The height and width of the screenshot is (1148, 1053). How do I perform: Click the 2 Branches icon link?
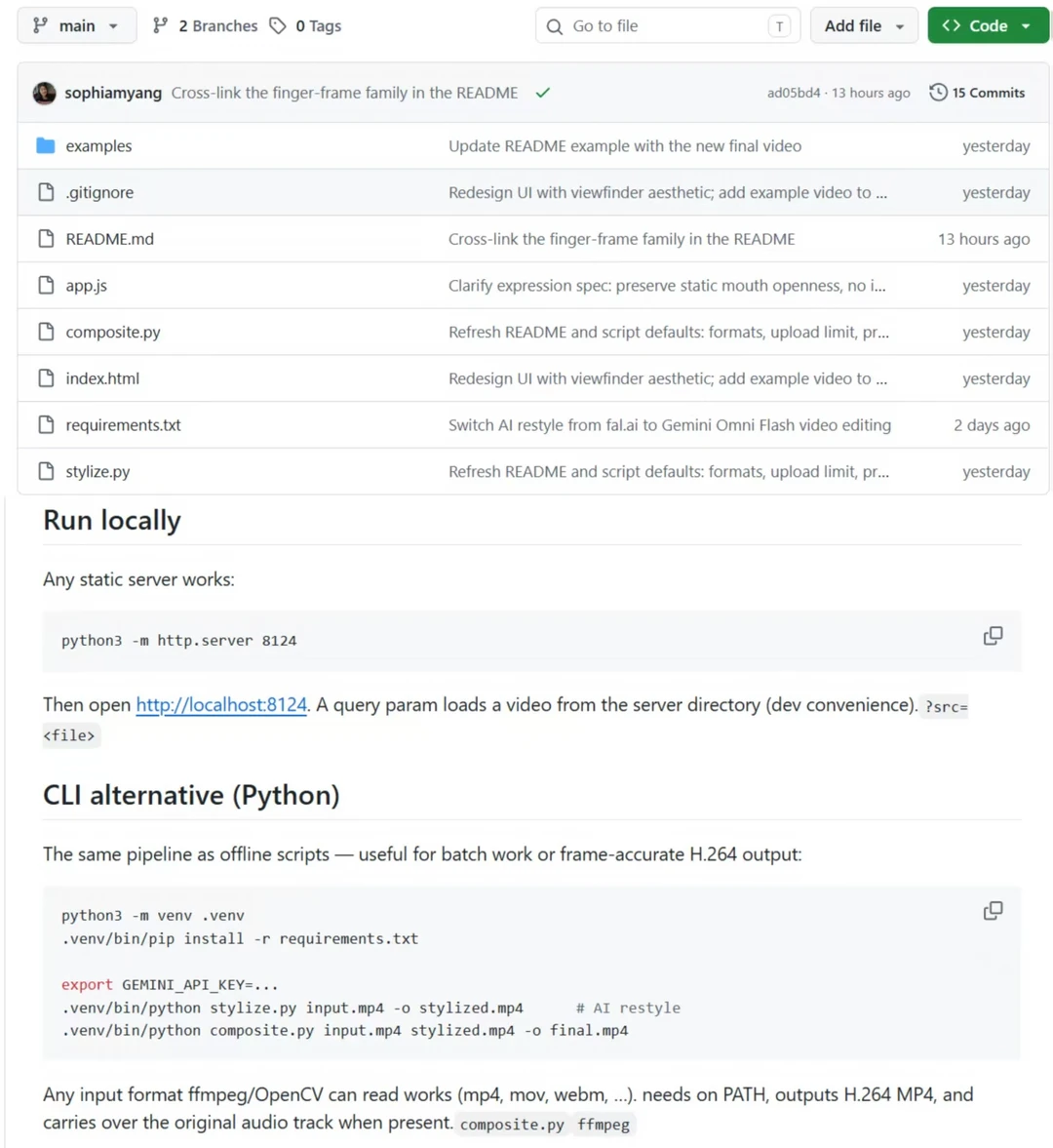pos(160,25)
